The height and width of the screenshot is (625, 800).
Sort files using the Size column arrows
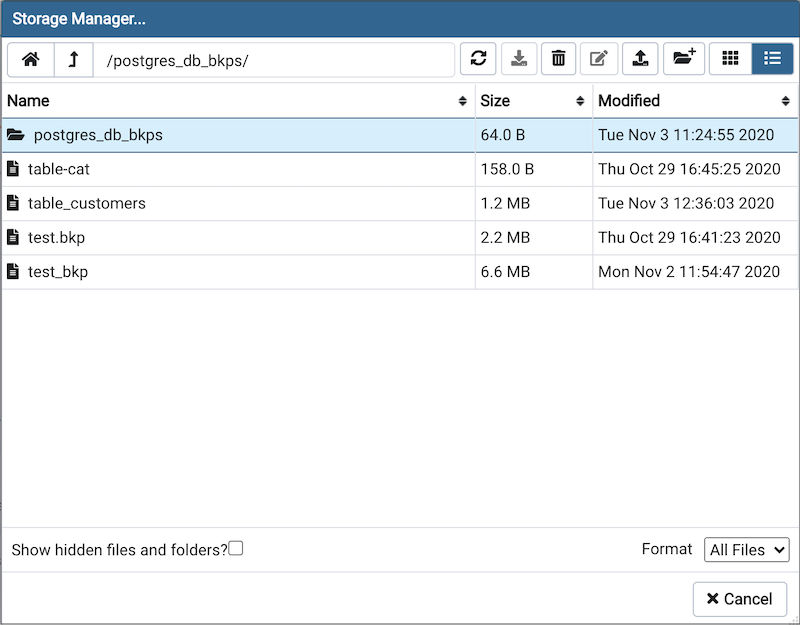[x=578, y=100]
